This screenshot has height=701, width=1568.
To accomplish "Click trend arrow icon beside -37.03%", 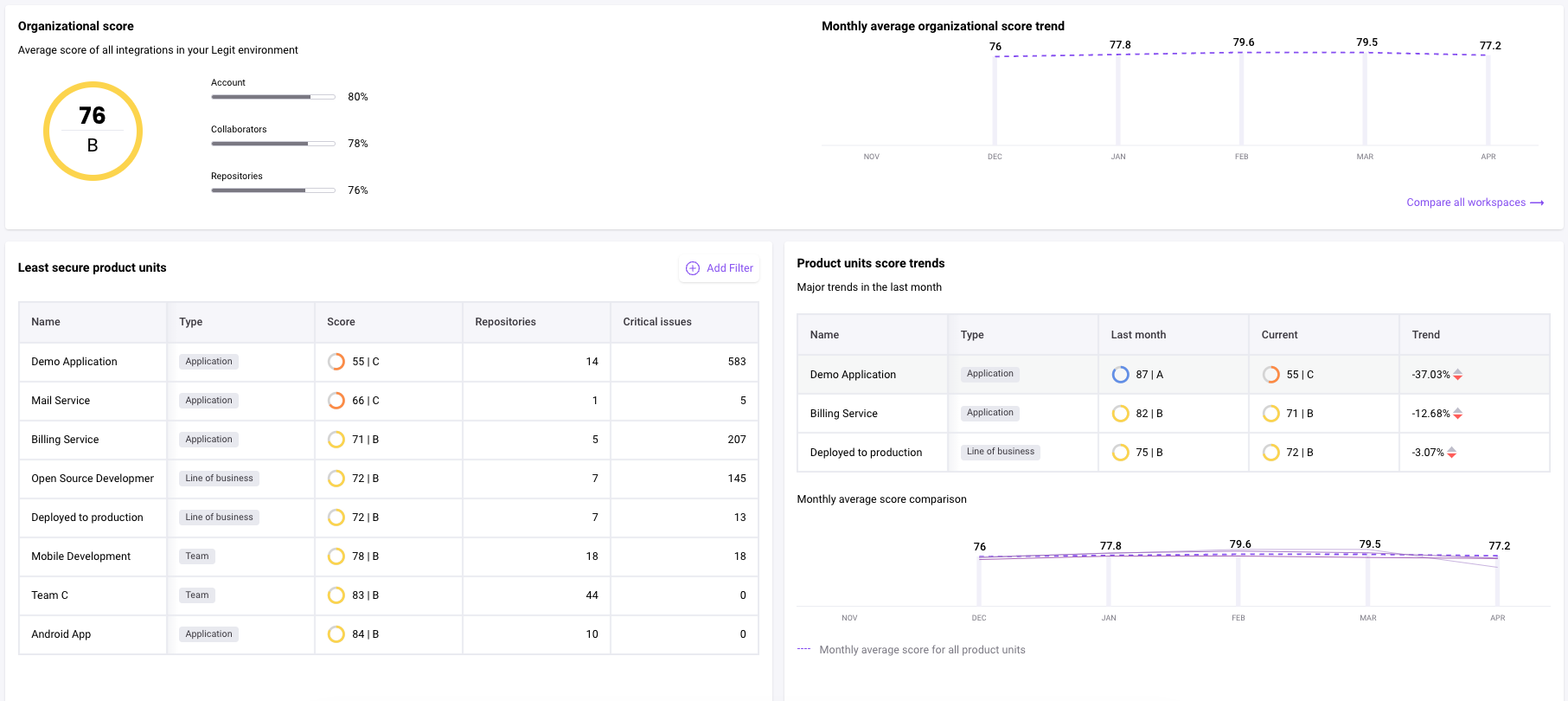I will (x=1458, y=375).
